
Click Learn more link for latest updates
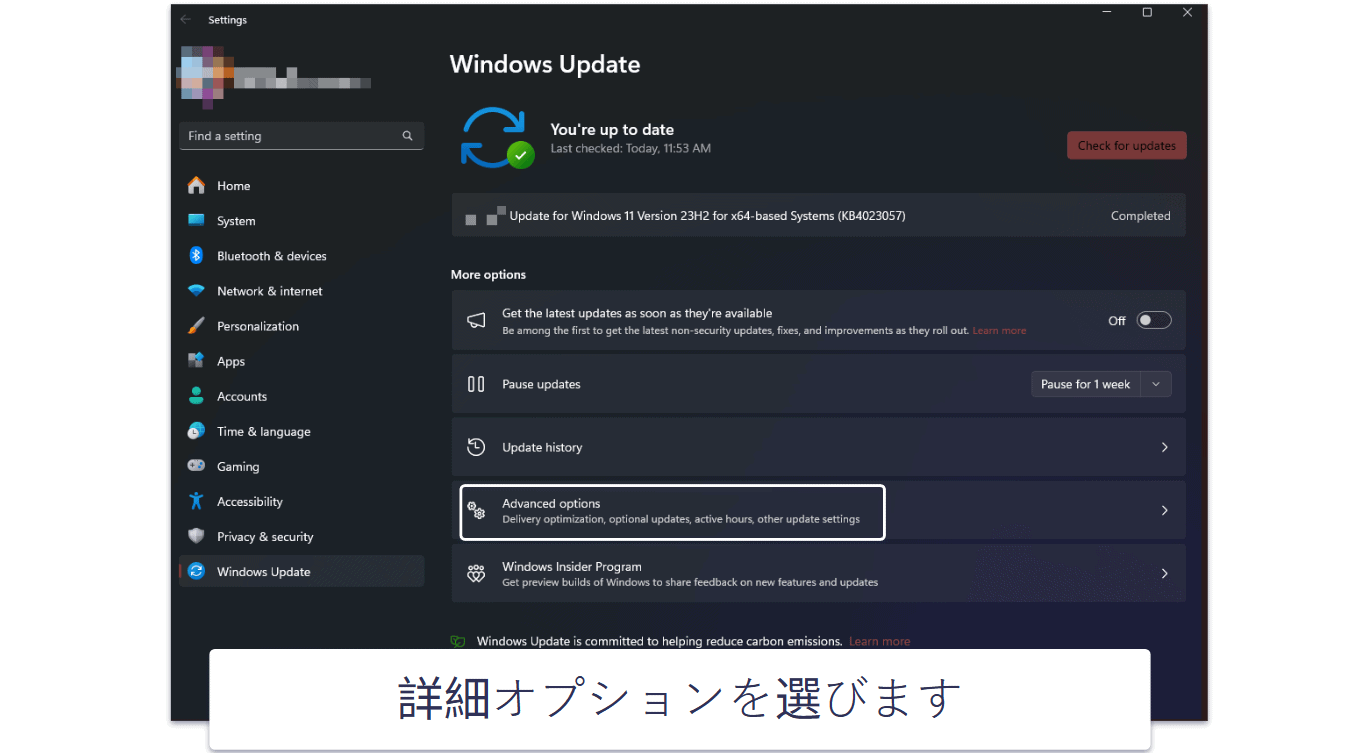coord(999,331)
